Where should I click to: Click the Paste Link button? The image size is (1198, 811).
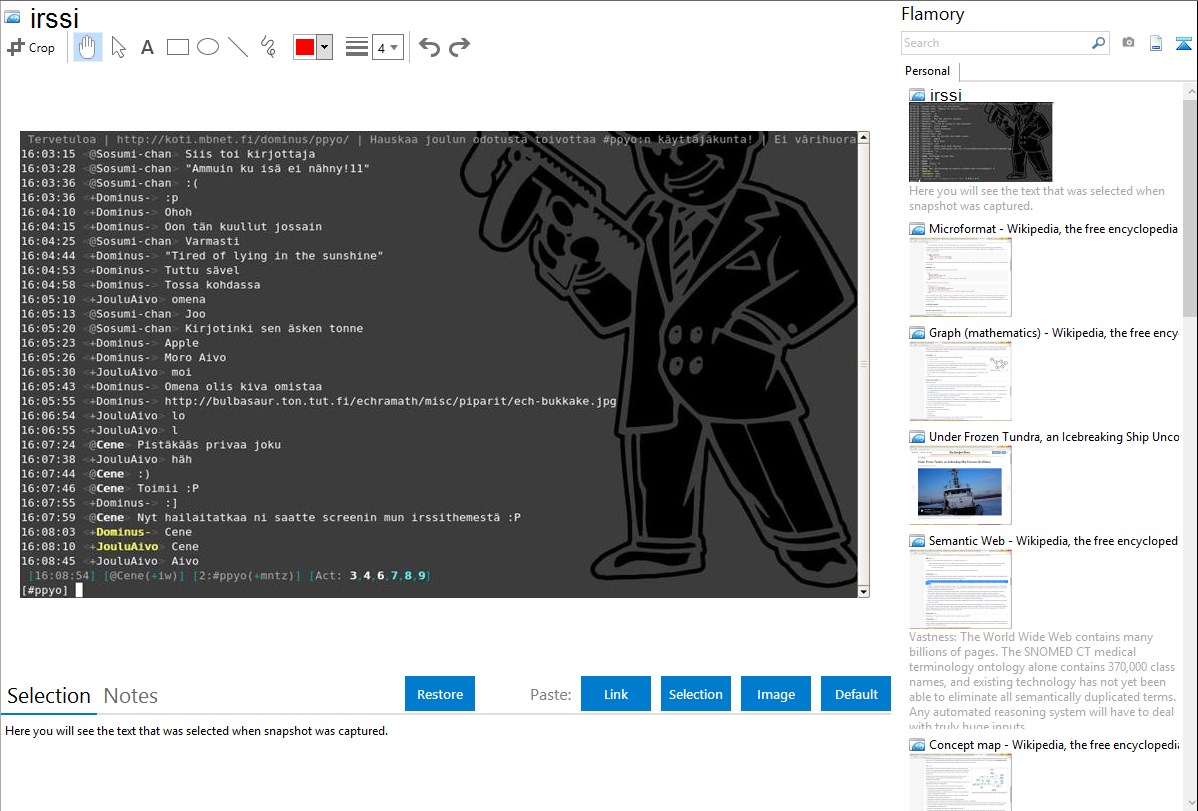coord(616,694)
